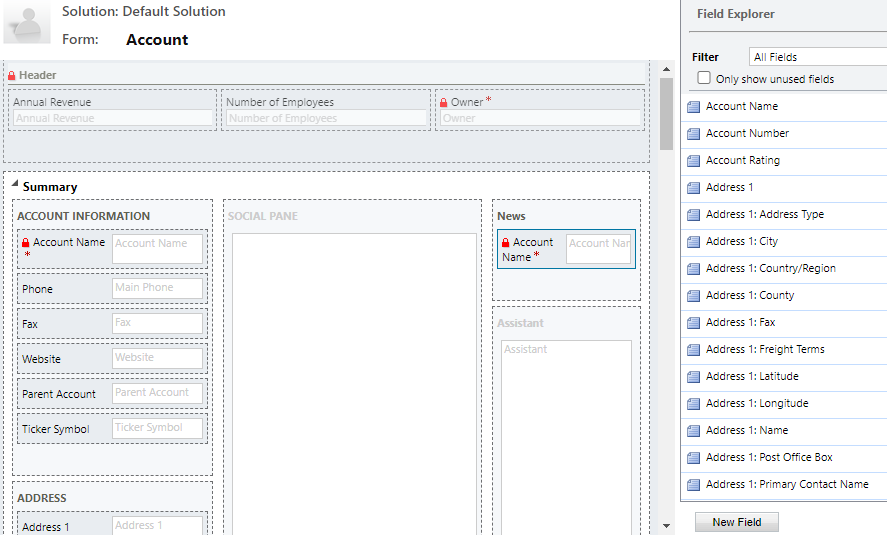Click the Address 1: Latitude field icon

pyautogui.click(x=693, y=377)
